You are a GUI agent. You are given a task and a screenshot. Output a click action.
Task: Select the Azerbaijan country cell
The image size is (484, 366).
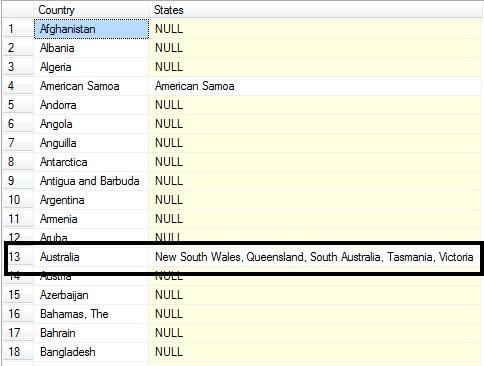[x=91, y=295]
